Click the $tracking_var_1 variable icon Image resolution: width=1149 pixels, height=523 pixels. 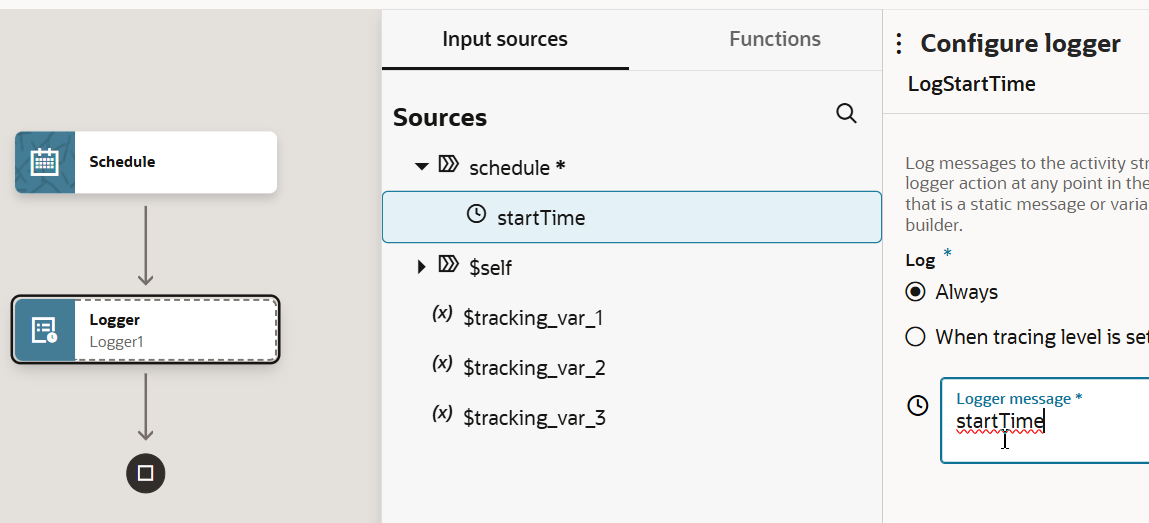click(442, 315)
